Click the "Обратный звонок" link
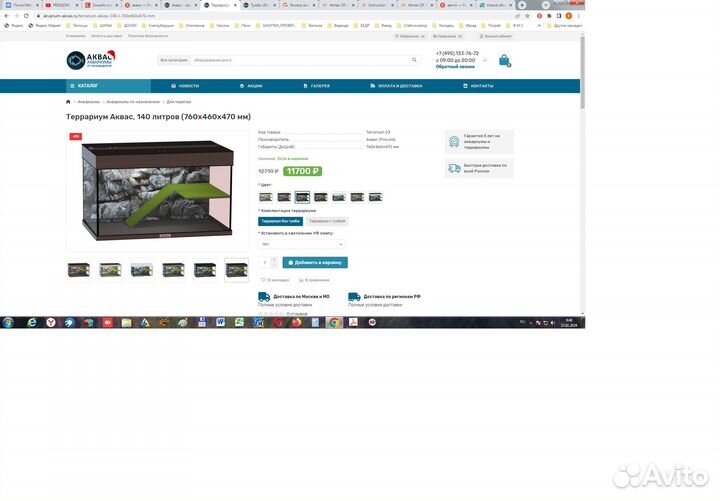 point(455,67)
